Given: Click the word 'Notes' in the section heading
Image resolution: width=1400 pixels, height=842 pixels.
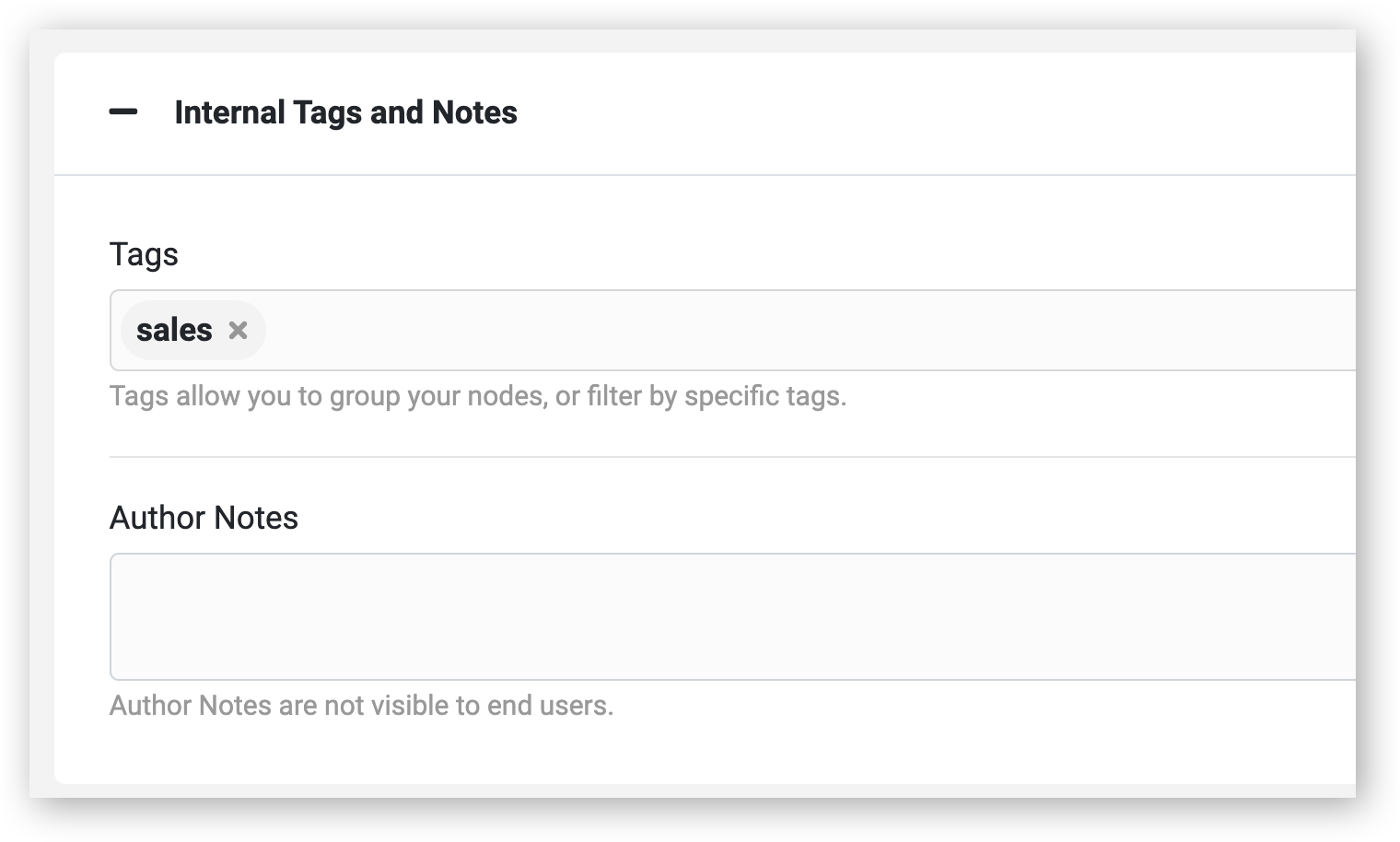Looking at the screenshot, I should pyautogui.click(x=474, y=112).
